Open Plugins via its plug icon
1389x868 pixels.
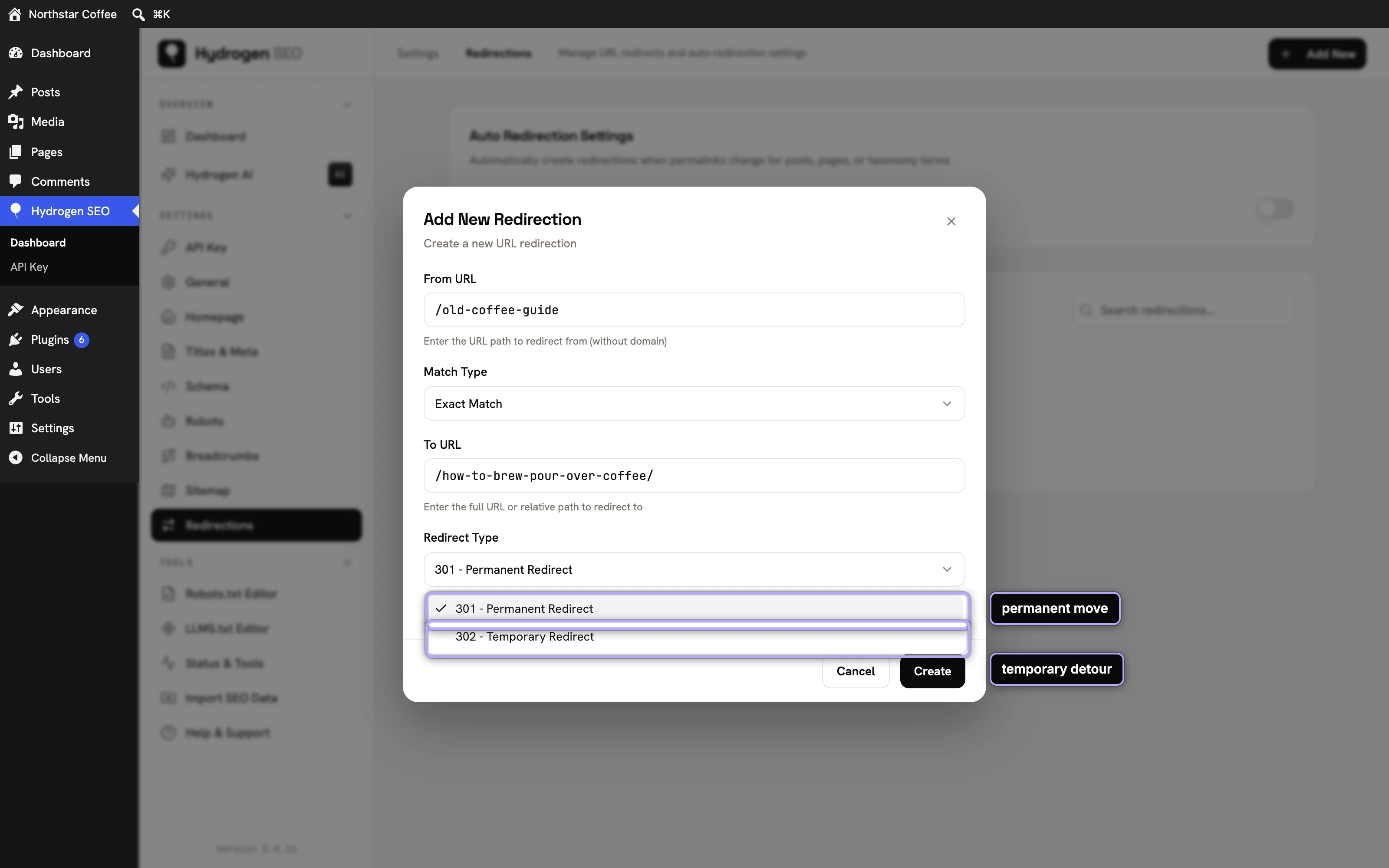(16, 339)
